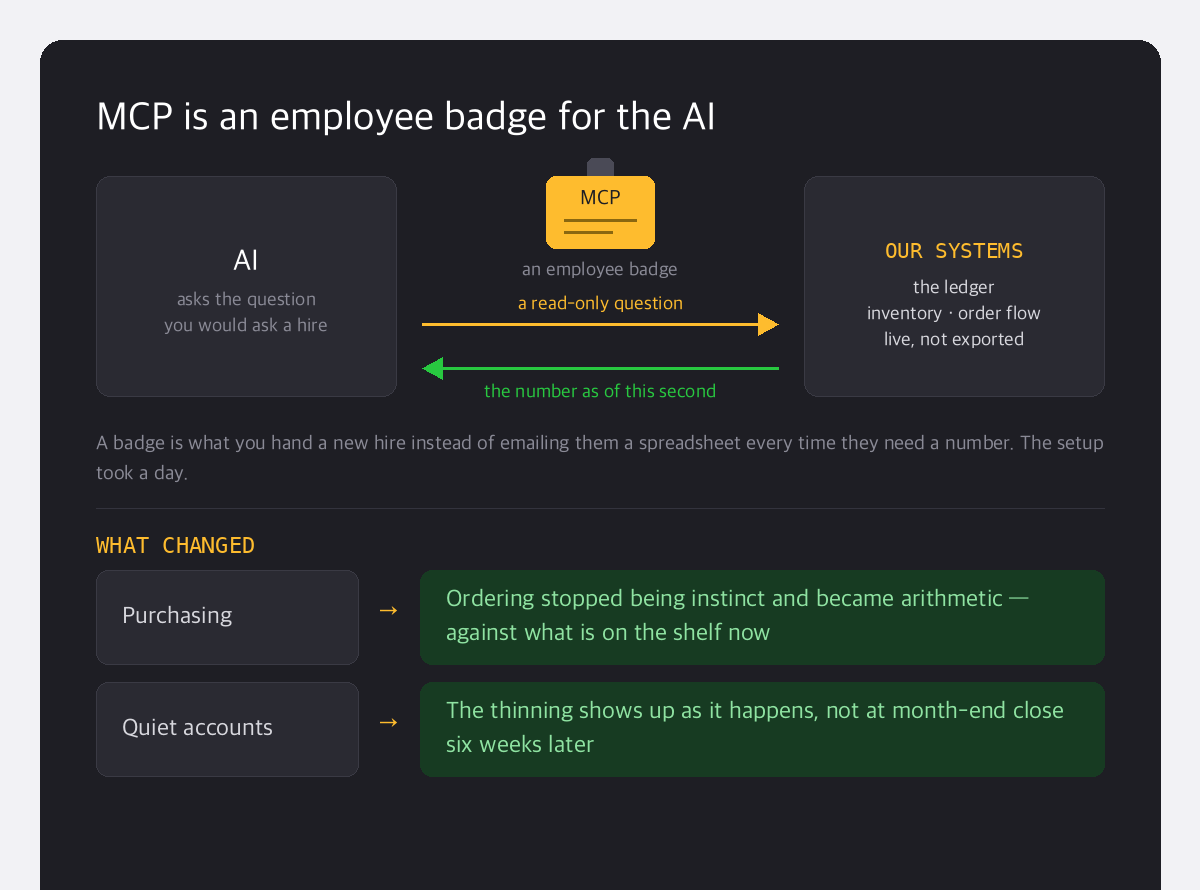This screenshot has width=1200, height=890.
Task: Click 'inventory · order flow' text
Action: (954, 313)
